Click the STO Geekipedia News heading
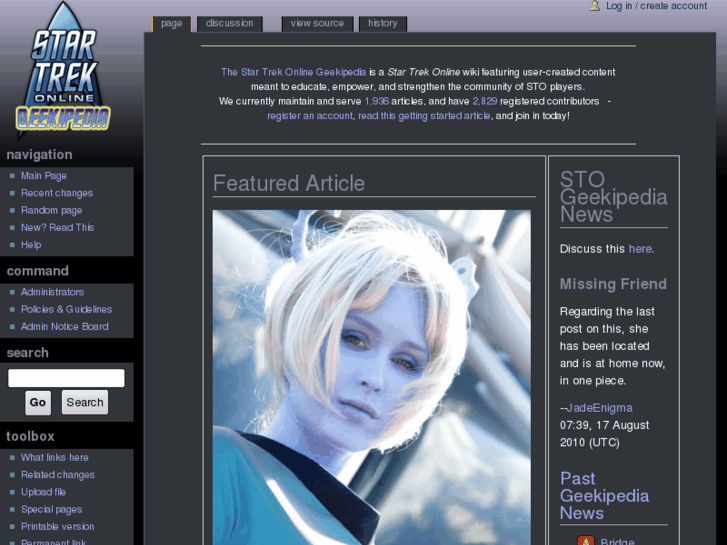This screenshot has width=727, height=545. tap(613, 197)
